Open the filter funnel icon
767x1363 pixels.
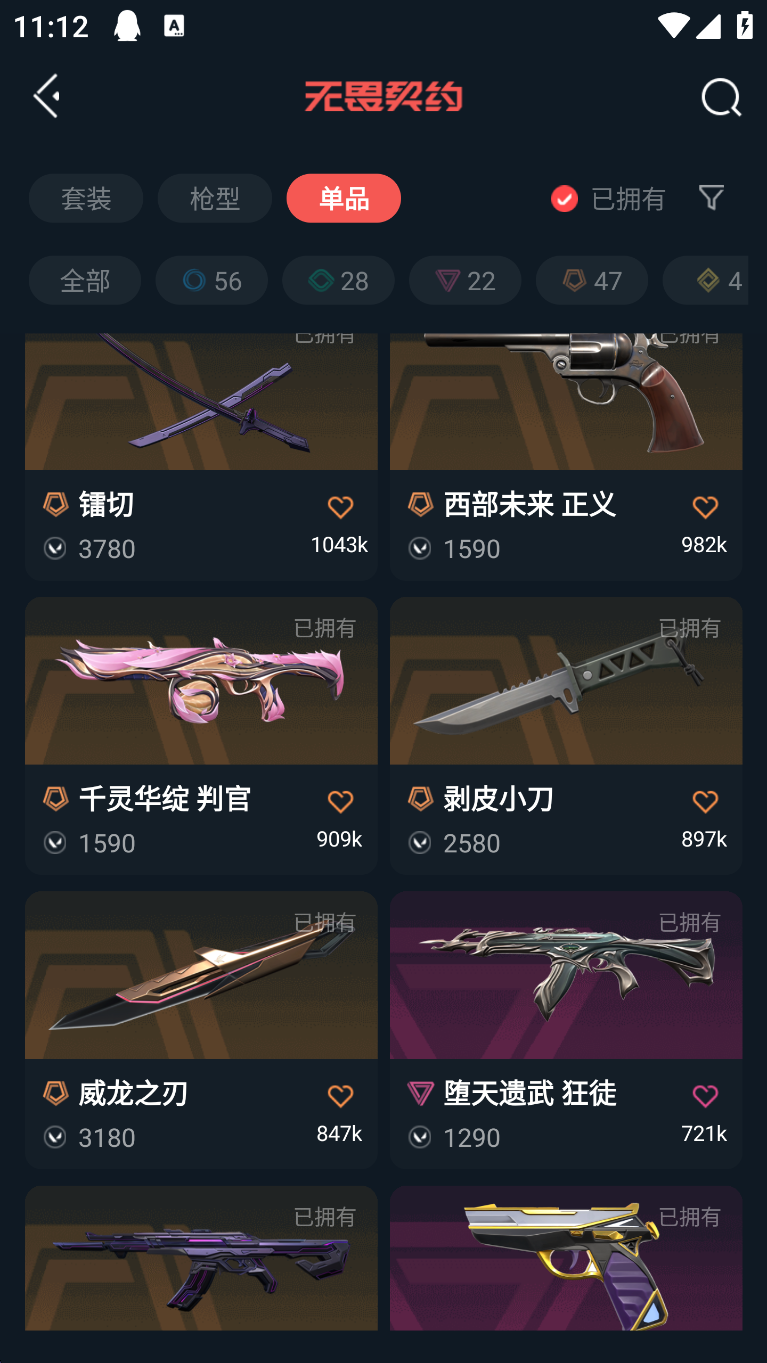coord(711,197)
